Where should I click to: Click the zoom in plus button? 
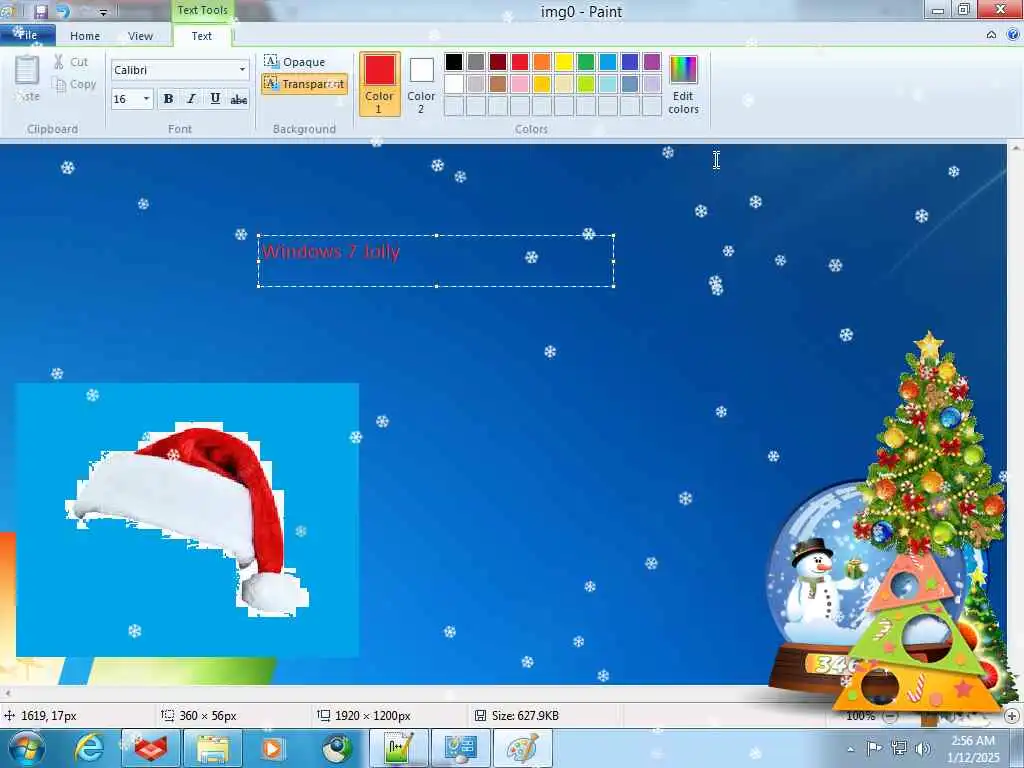click(1012, 716)
